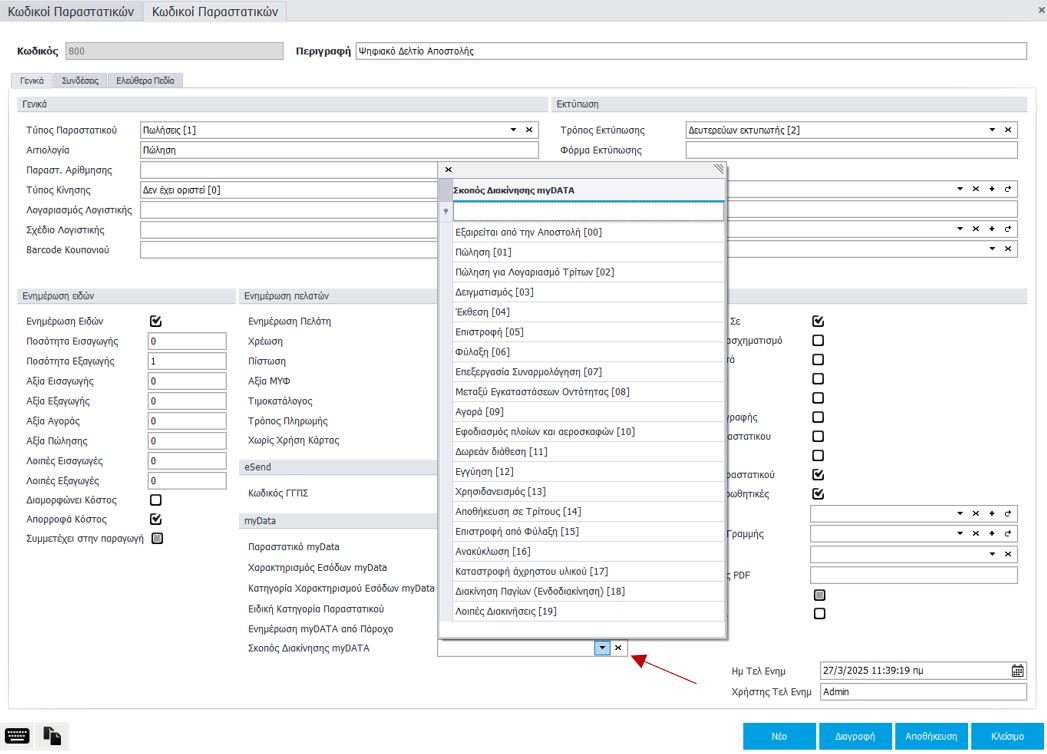
Task: Switch to the Συνδέσεις tab
Action: pos(80,80)
